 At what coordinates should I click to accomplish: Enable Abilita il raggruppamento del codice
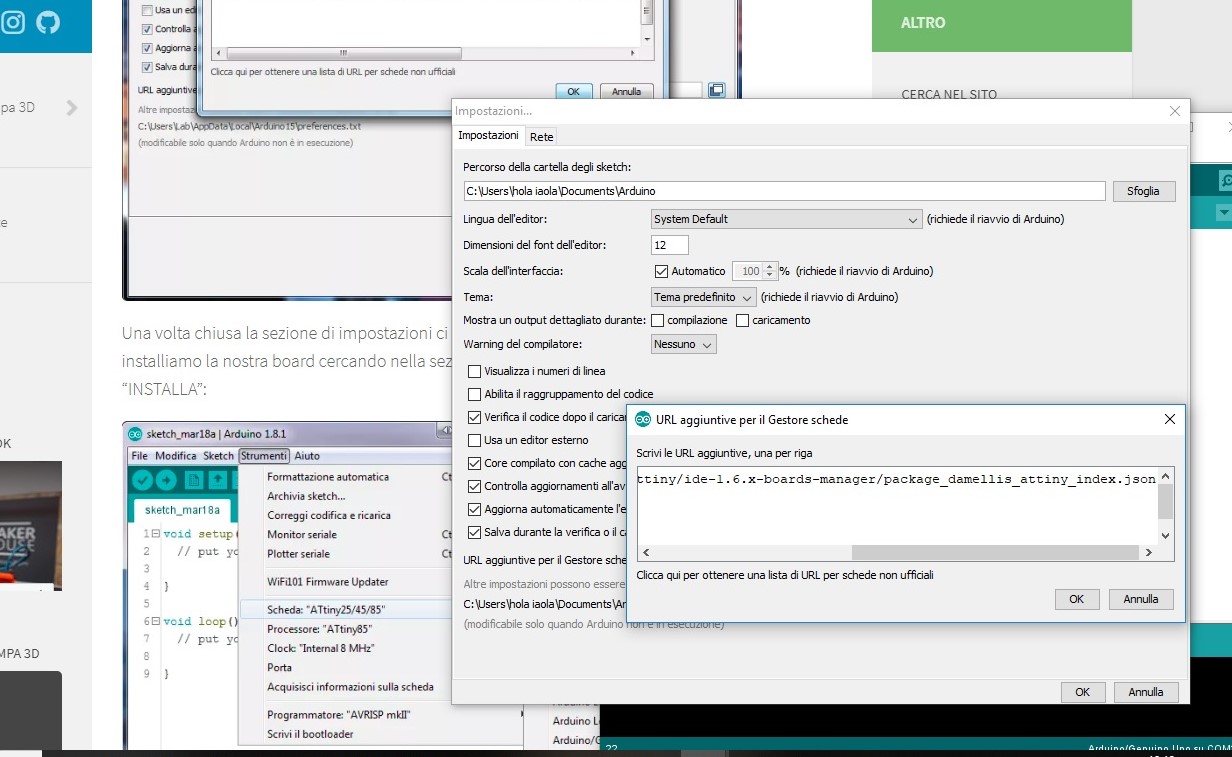tap(475, 394)
